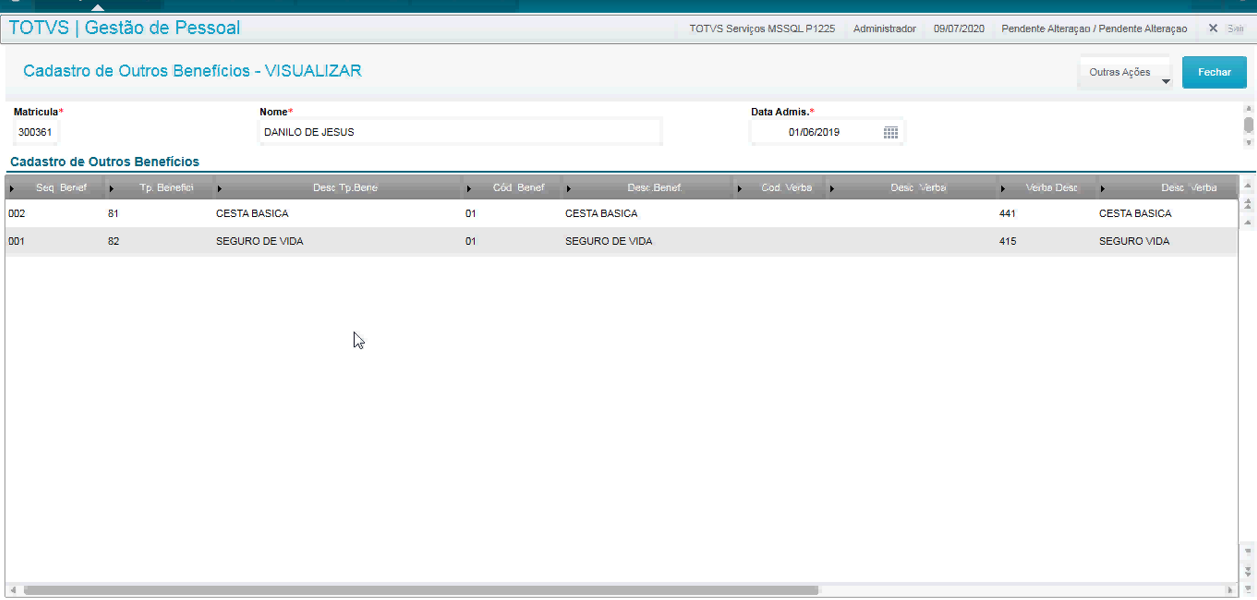
Task: Click the horizontal scrollbar left arrow
Action: (12, 591)
